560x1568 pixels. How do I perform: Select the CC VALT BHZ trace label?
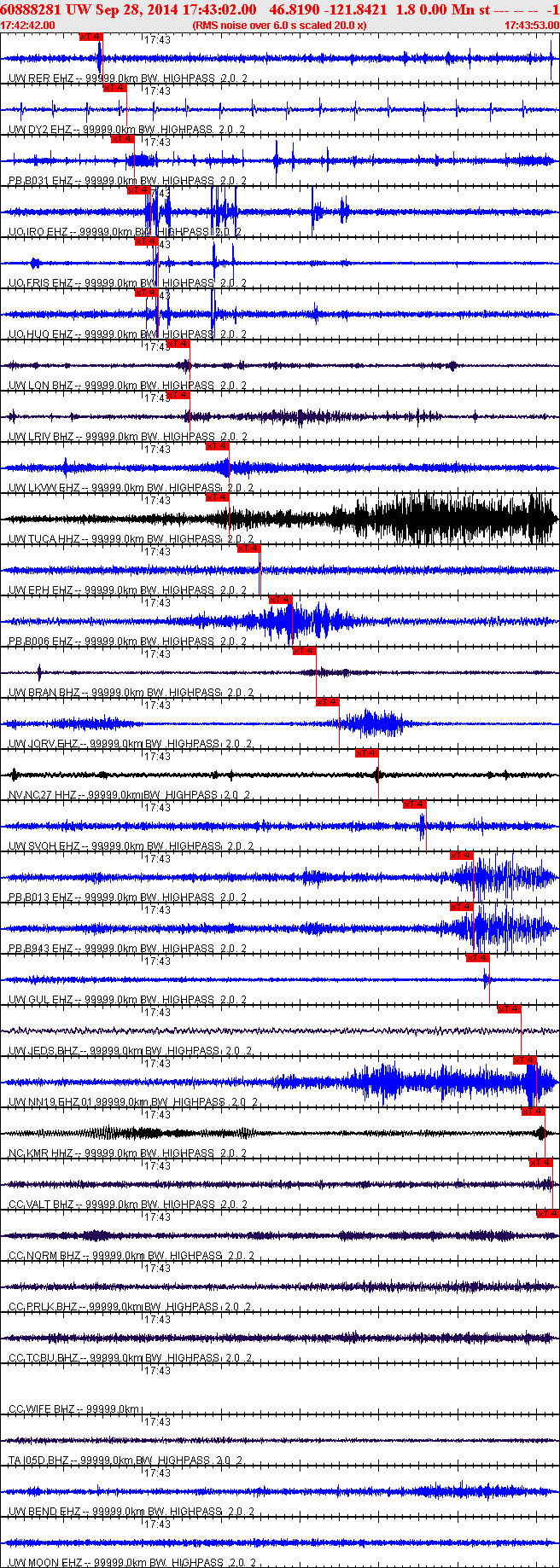pyautogui.click(x=128, y=1205)
